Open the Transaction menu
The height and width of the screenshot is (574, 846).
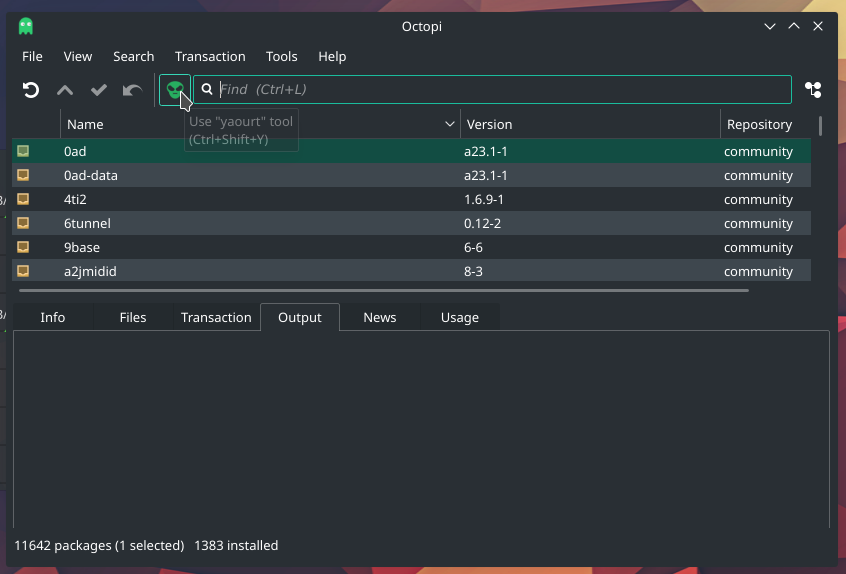coord(210,57)
